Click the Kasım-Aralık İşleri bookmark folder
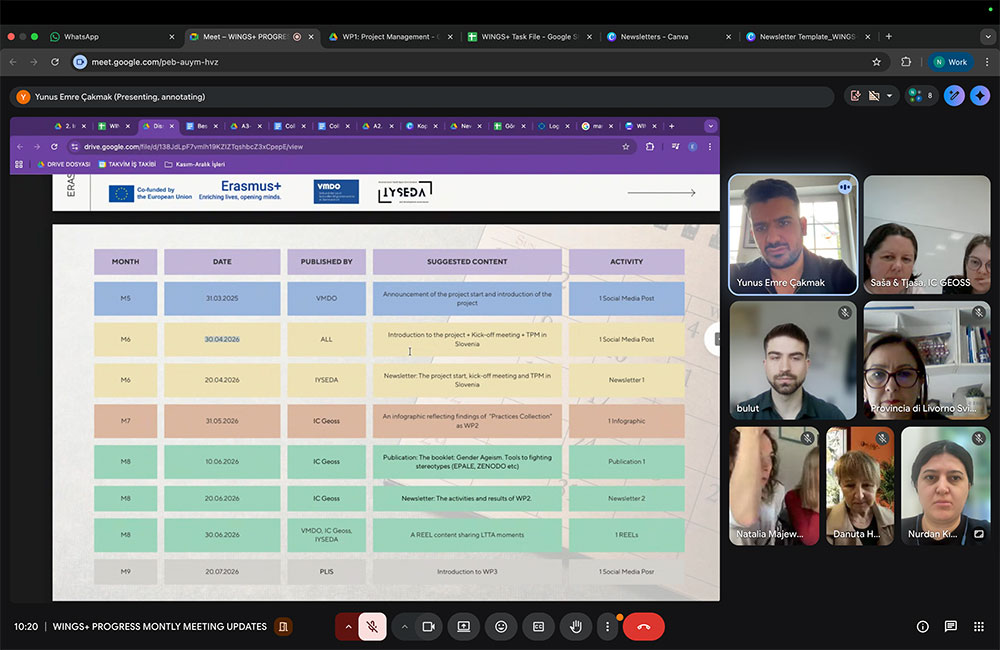1000x650 pixels. tap(195, 164)
